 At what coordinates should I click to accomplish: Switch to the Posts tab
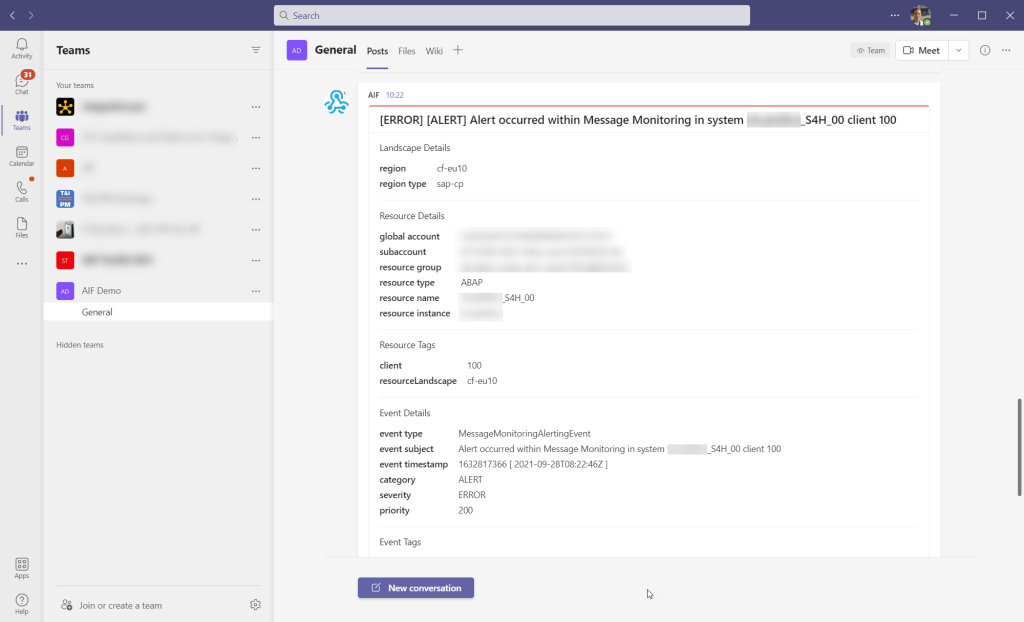click(x=377, y=51)
